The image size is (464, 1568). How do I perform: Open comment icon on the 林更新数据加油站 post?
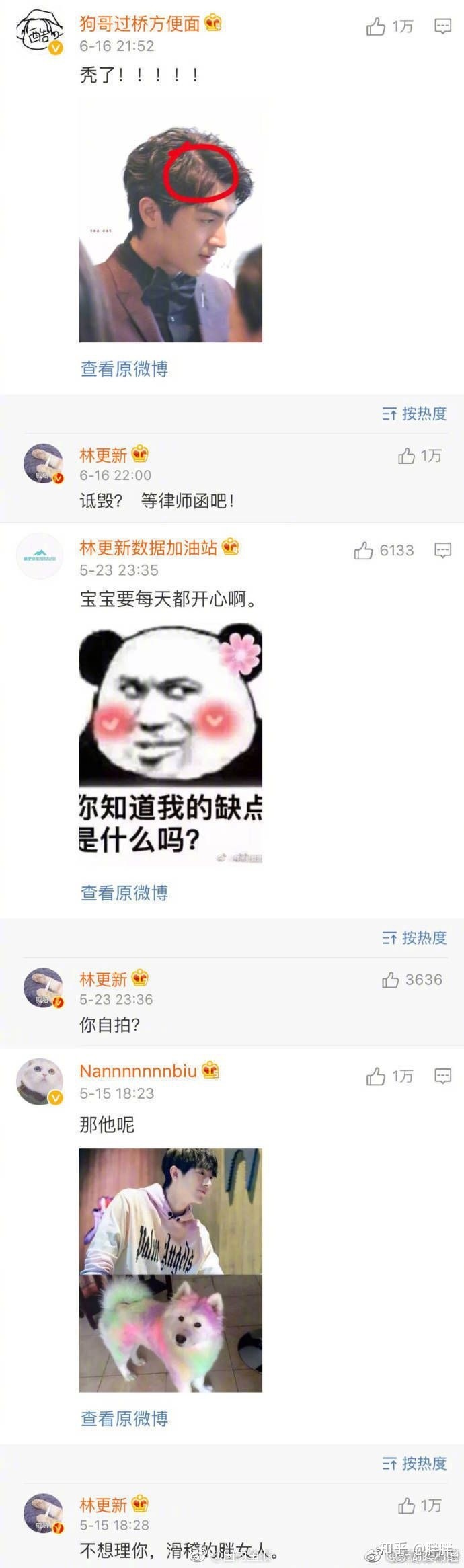pyautogui.click(x=442, y=551)
